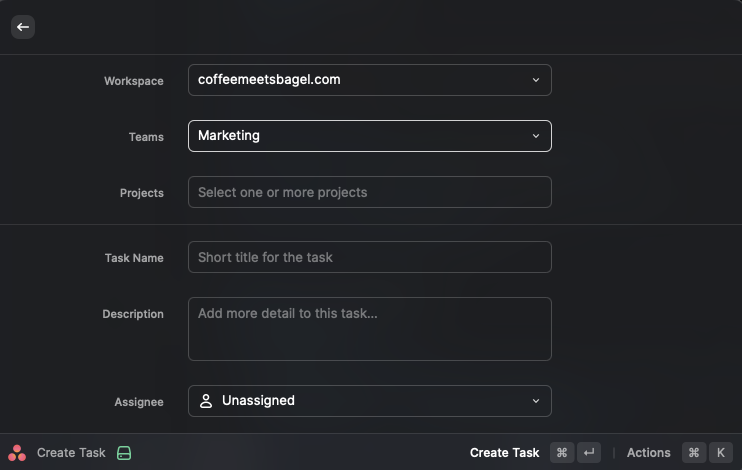Click the command key icon next to Create Task

click(x=562, y=453)
